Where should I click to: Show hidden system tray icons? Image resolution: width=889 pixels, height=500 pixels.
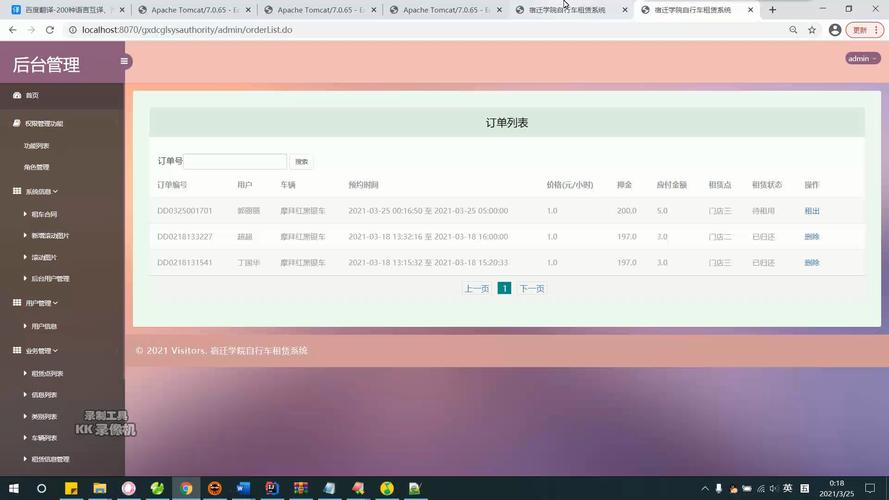tap(705, 488)
